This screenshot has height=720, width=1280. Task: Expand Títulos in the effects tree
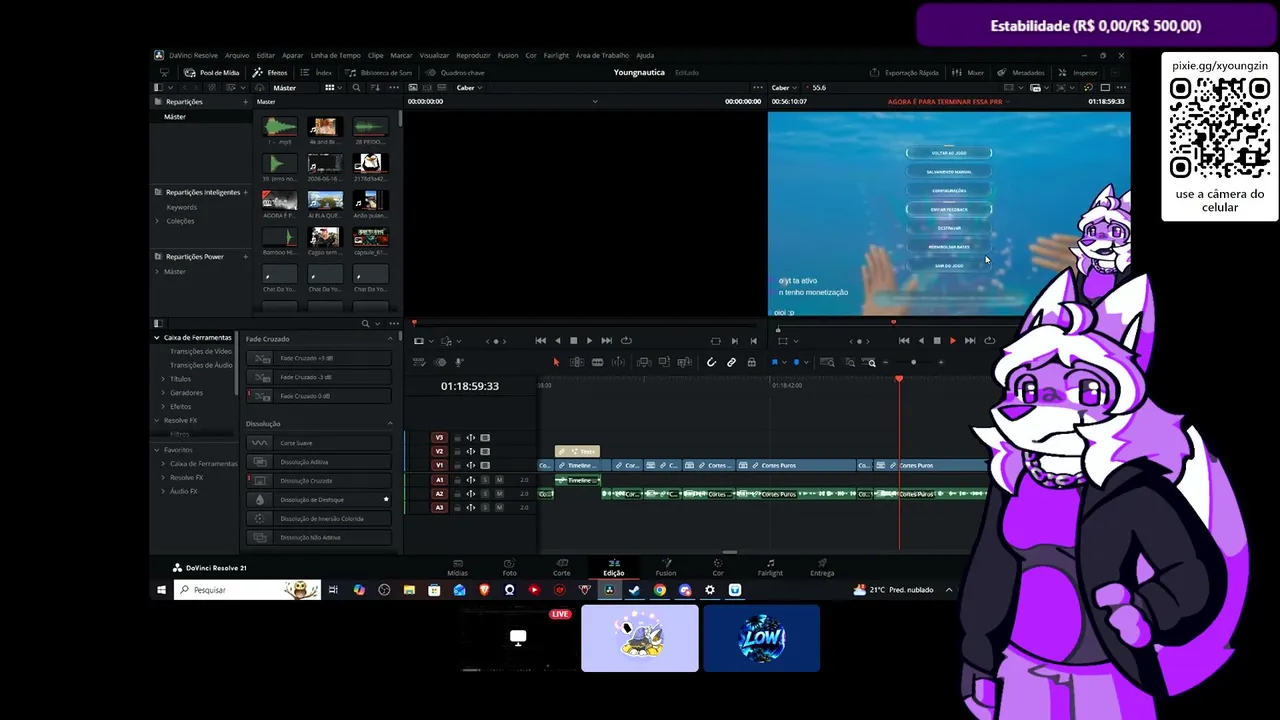click(x=163, y=379)
